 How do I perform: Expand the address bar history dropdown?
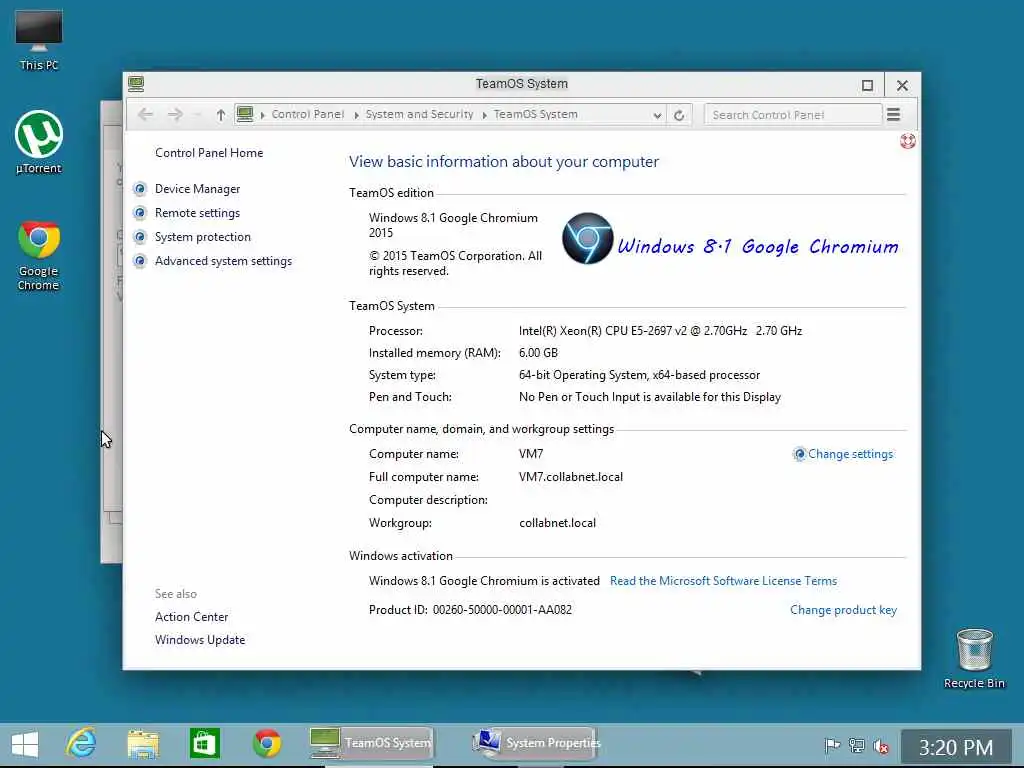(x=657, y=115)
